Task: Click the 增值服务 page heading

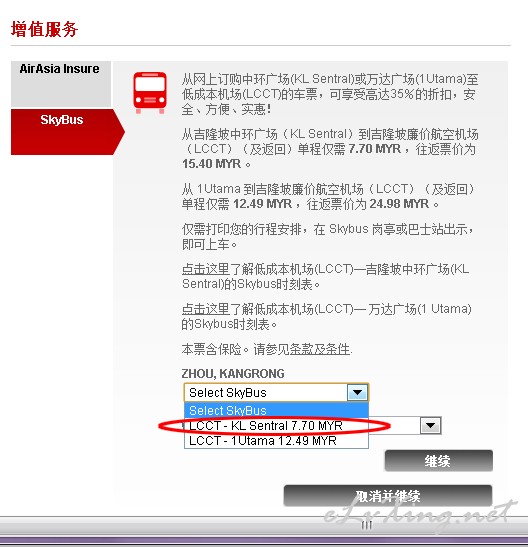Action: click(44, 29)
